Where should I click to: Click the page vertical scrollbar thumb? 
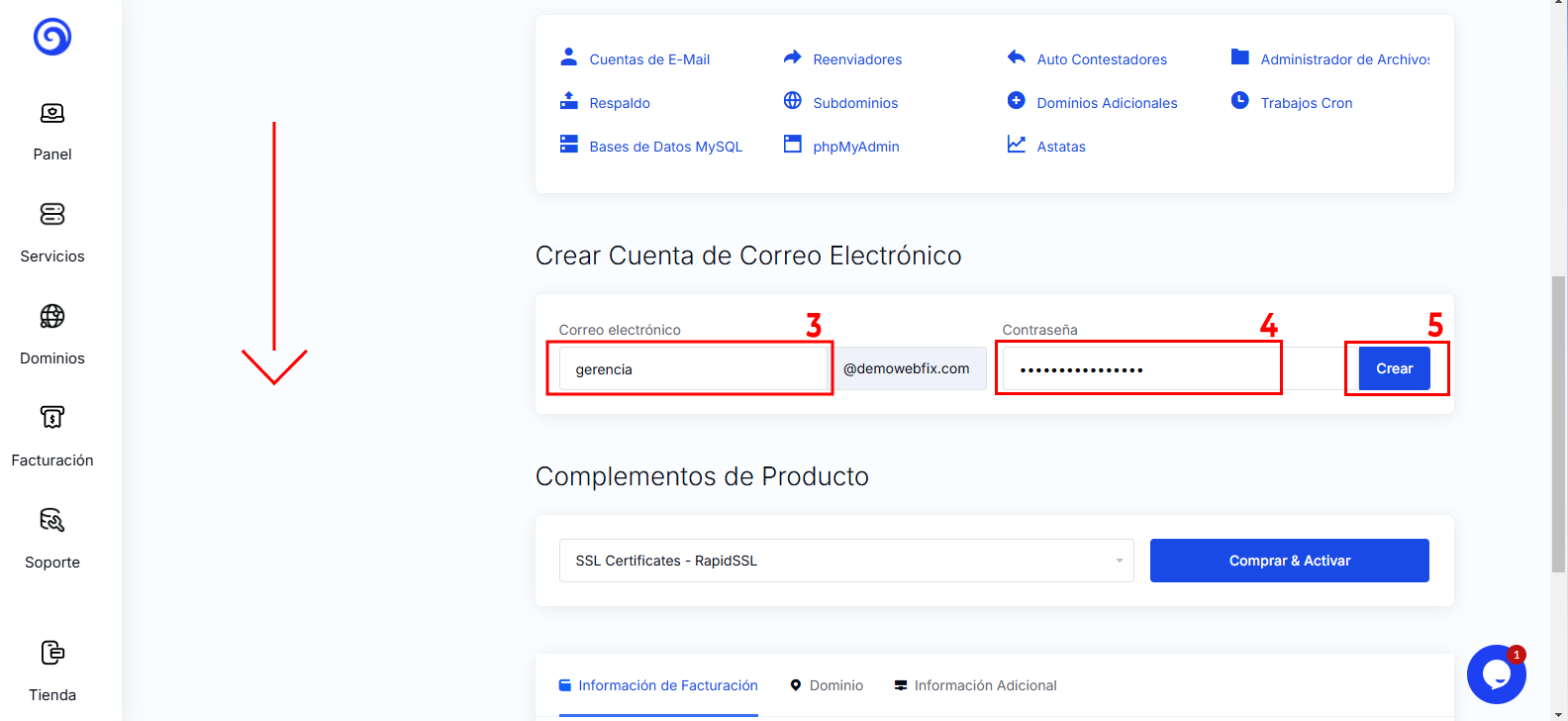pyautogui.click(x=1558, y=424)
